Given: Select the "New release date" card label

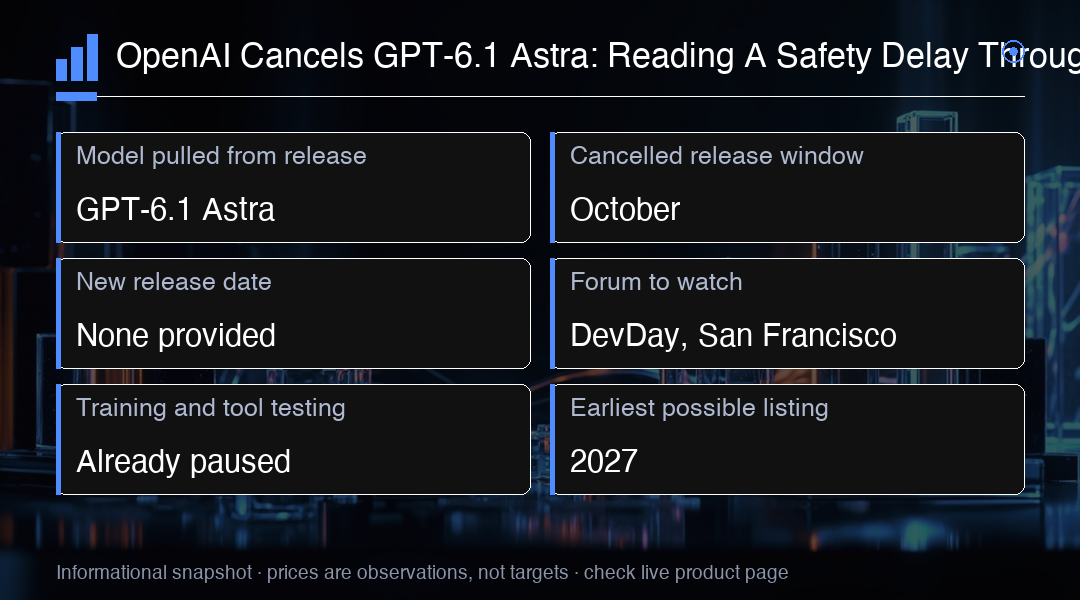Looking at the screenshot, I should pos(174,282).
